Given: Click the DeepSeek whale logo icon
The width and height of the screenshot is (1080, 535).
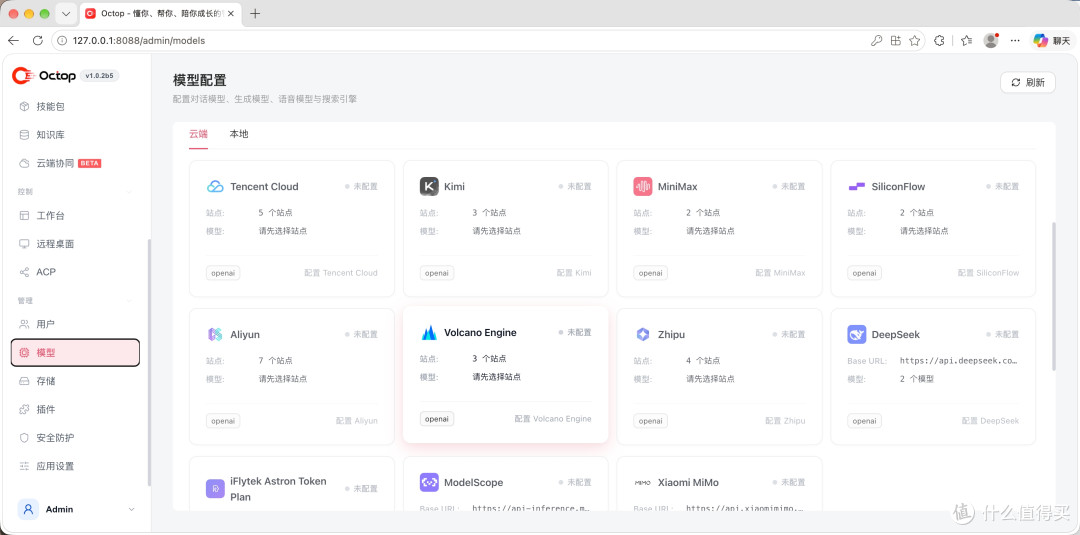Looking at the screenshot, I should 856,335.
